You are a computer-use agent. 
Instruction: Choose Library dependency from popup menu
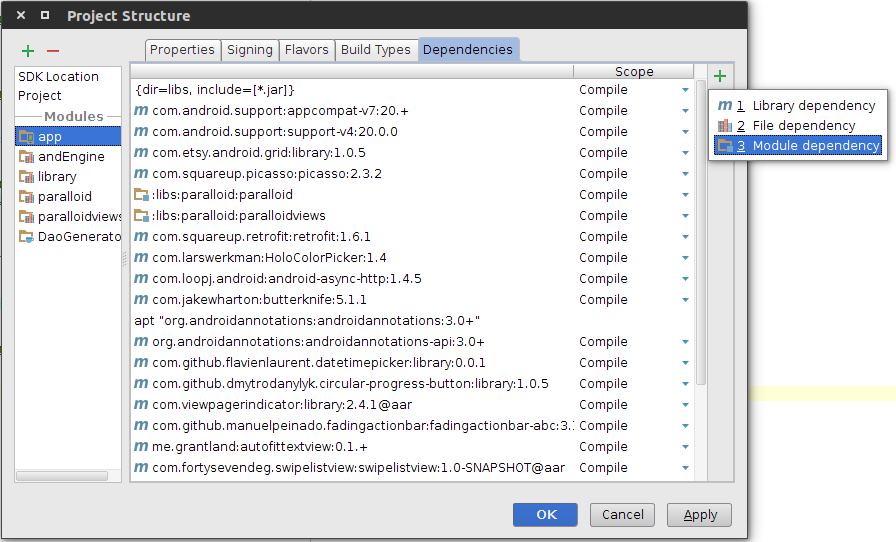797,106
